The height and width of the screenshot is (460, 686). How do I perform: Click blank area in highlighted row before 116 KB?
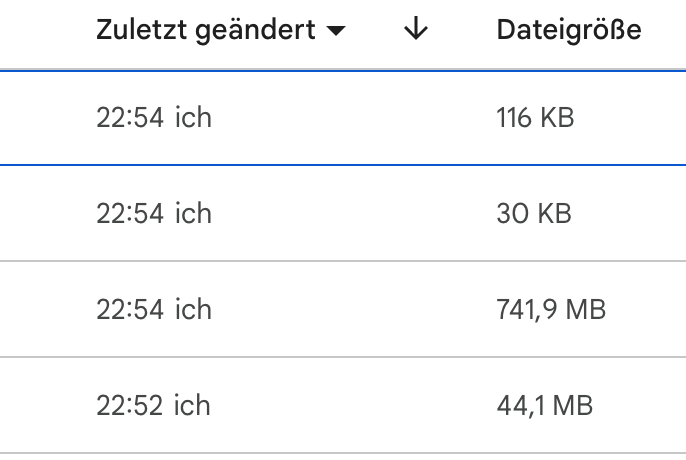point(350,118)
